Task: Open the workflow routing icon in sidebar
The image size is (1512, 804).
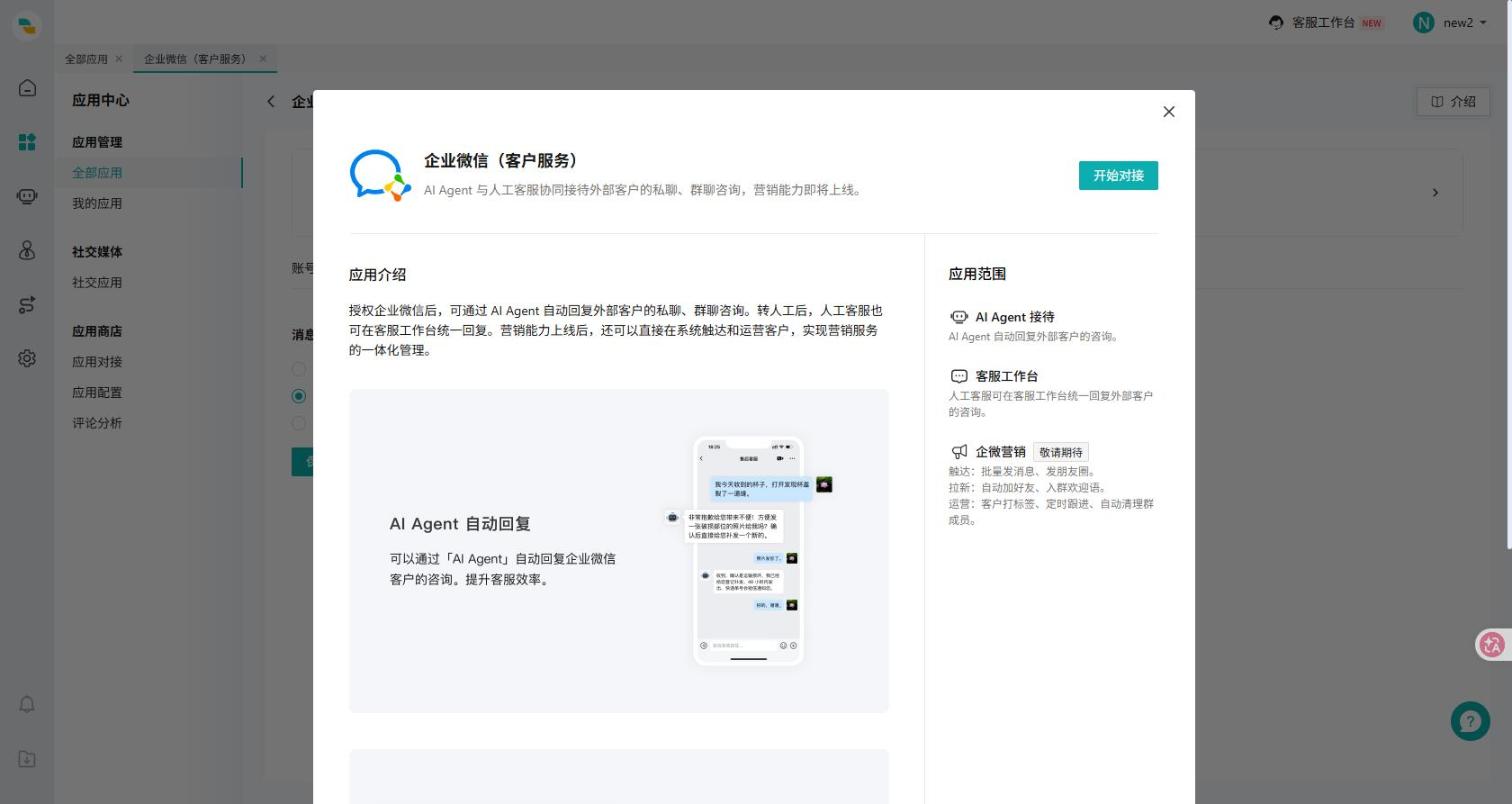Action: tap(27, 304)
